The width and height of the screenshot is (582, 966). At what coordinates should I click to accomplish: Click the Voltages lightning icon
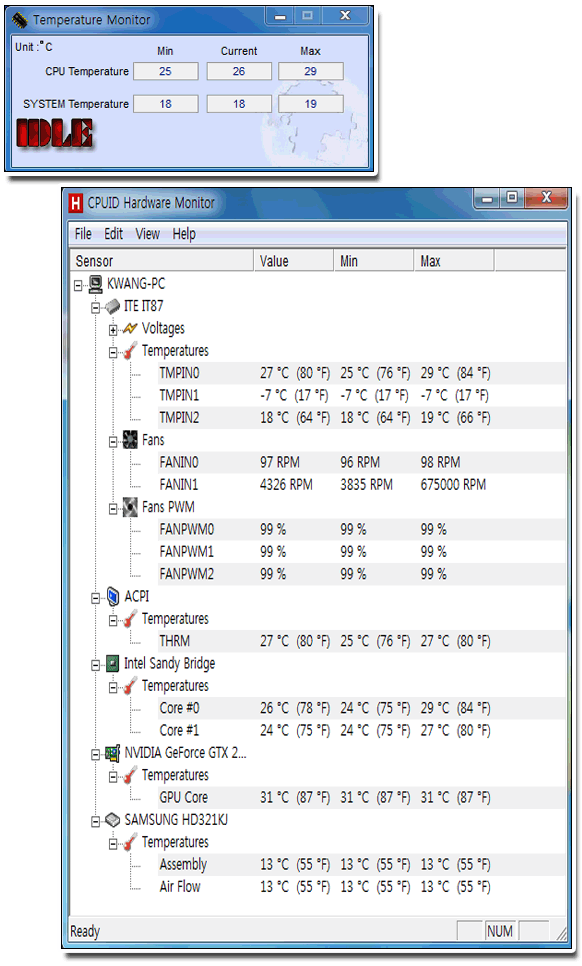[130, 328]
